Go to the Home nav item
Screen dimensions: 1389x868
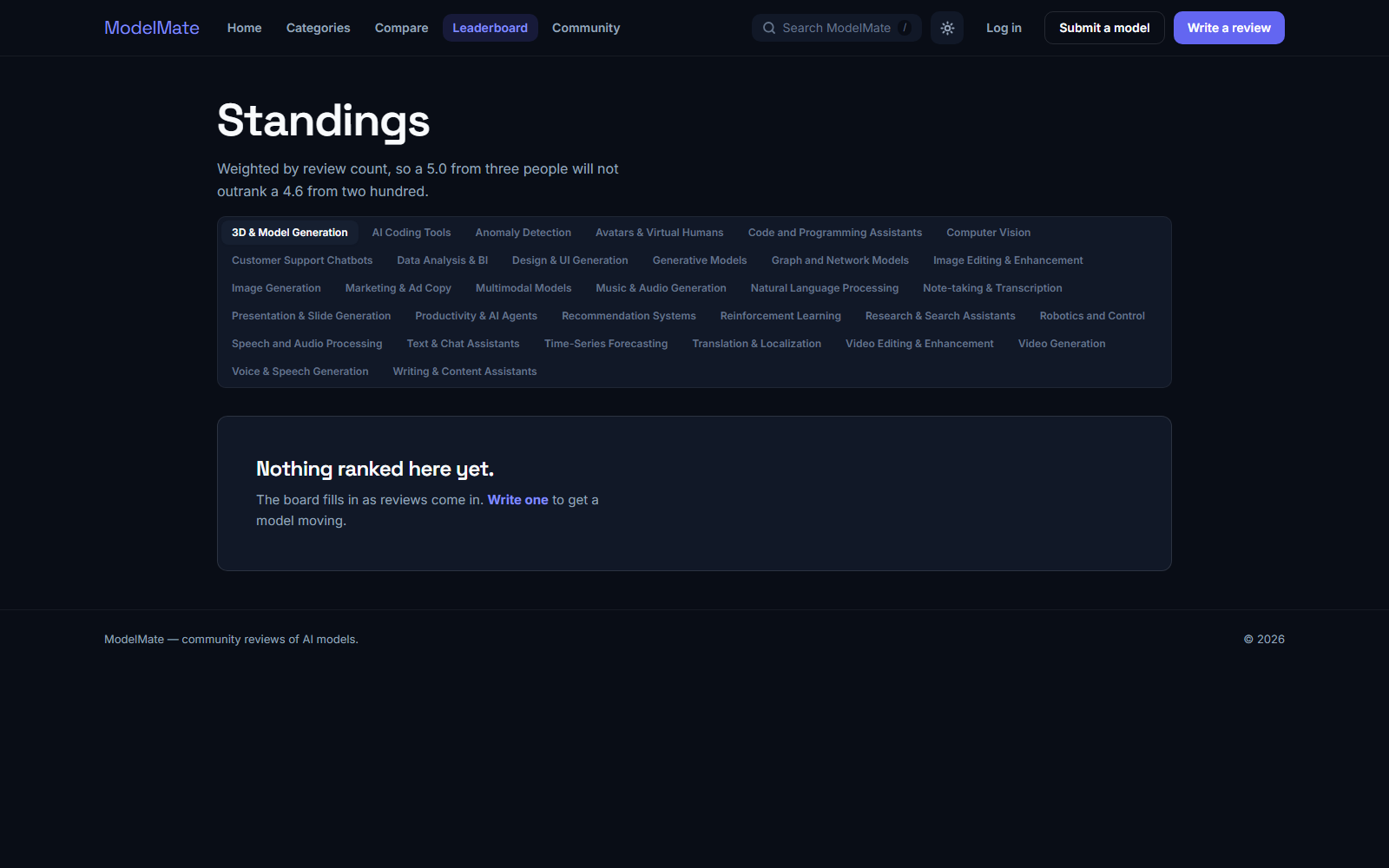(x=245, y=28)
